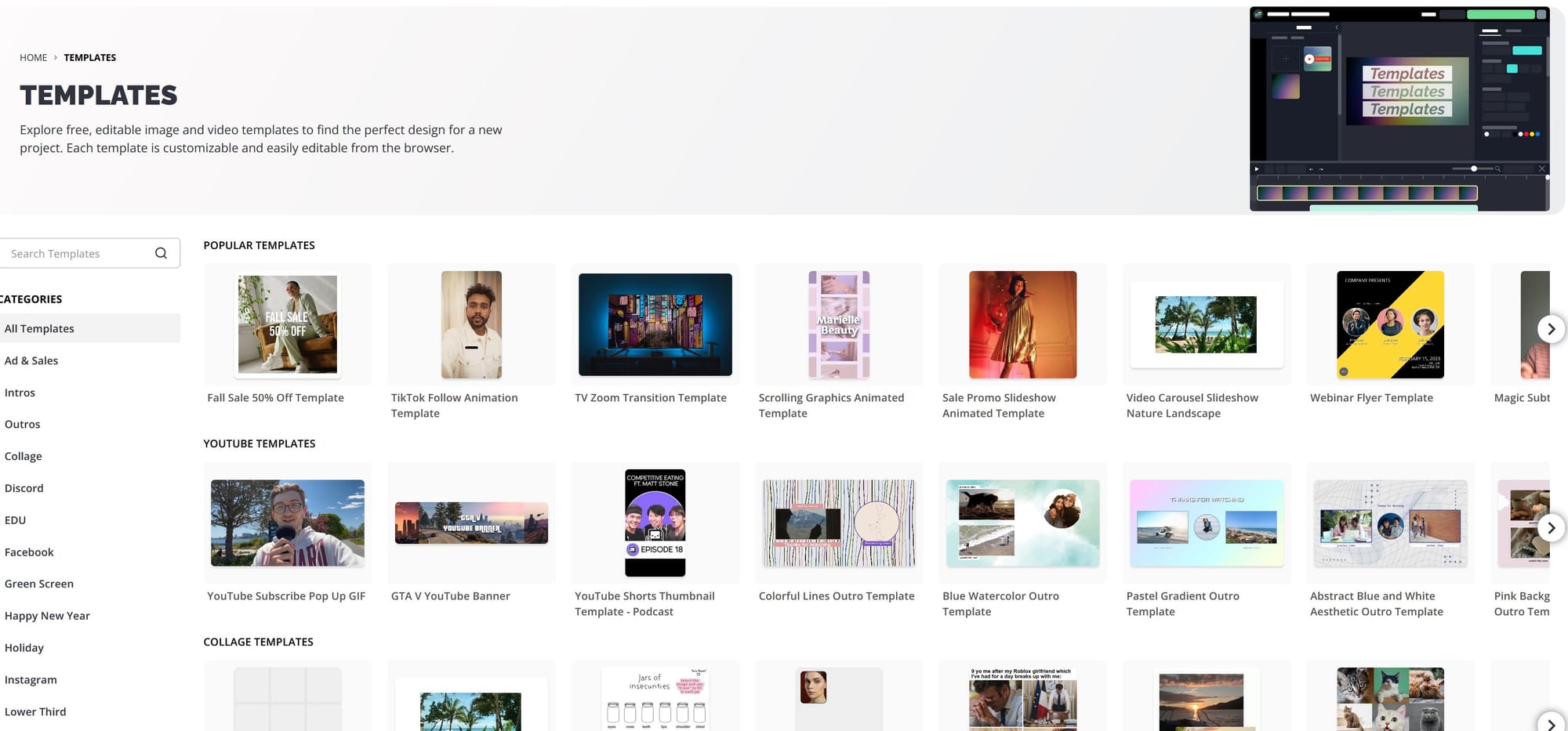Open Webinar Flyer Template thumbnail
This screenshot has height=731, width=1568.
tap(1390, 324)
